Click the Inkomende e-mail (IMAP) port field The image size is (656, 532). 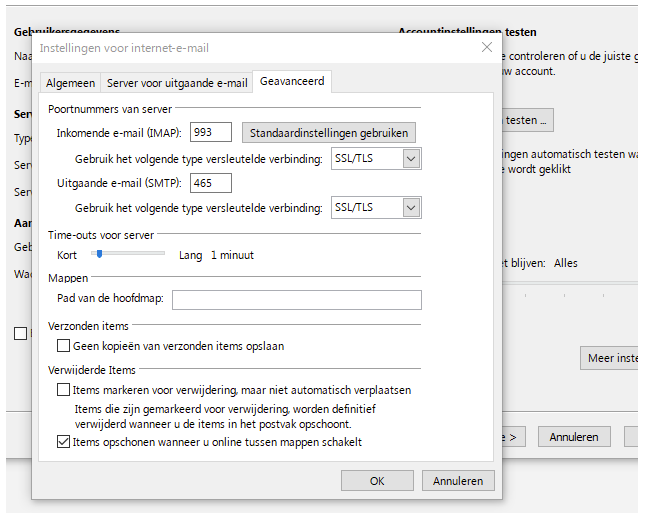point(210,132)
